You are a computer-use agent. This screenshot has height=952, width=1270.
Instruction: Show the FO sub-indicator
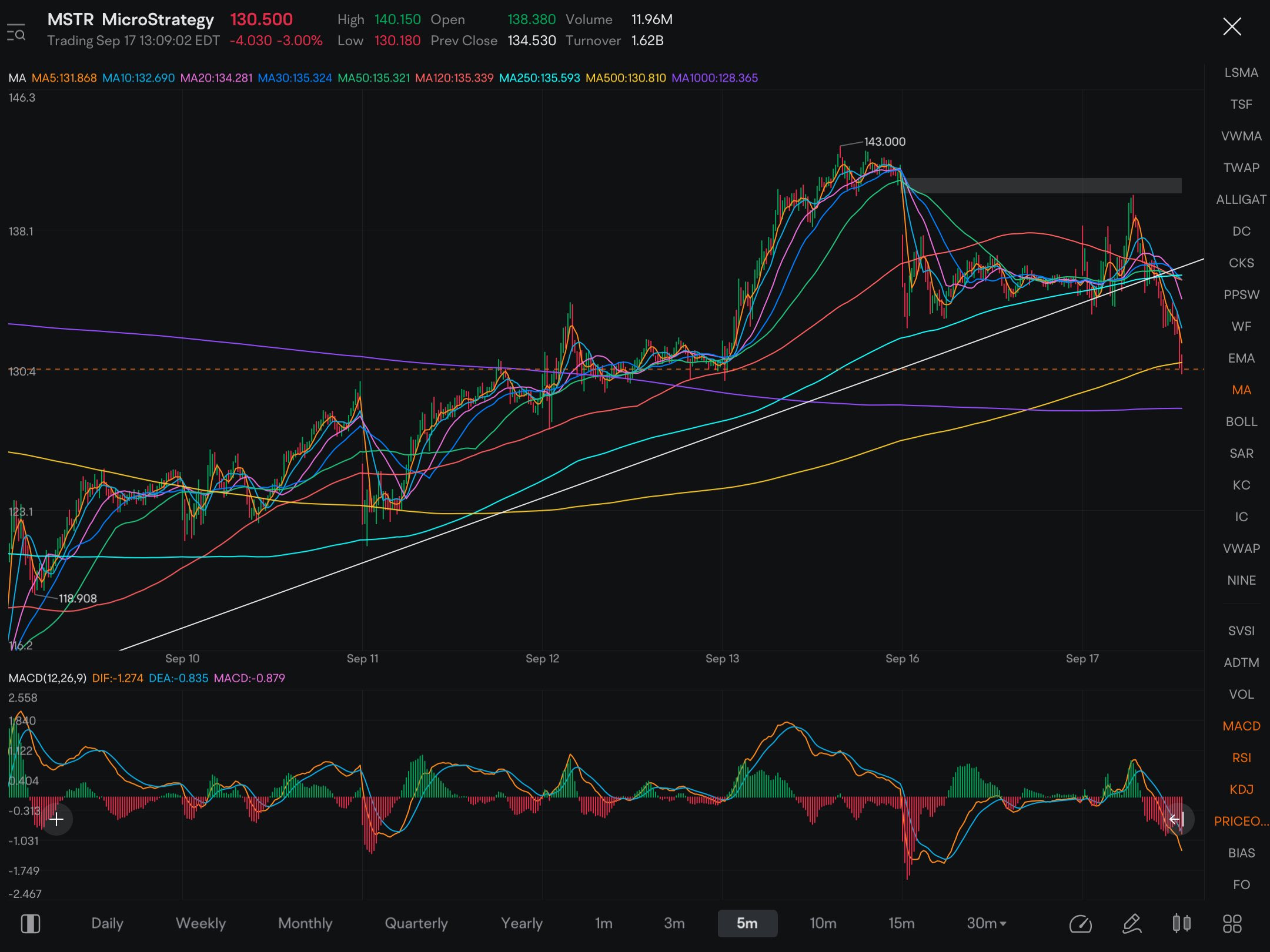1241,885
